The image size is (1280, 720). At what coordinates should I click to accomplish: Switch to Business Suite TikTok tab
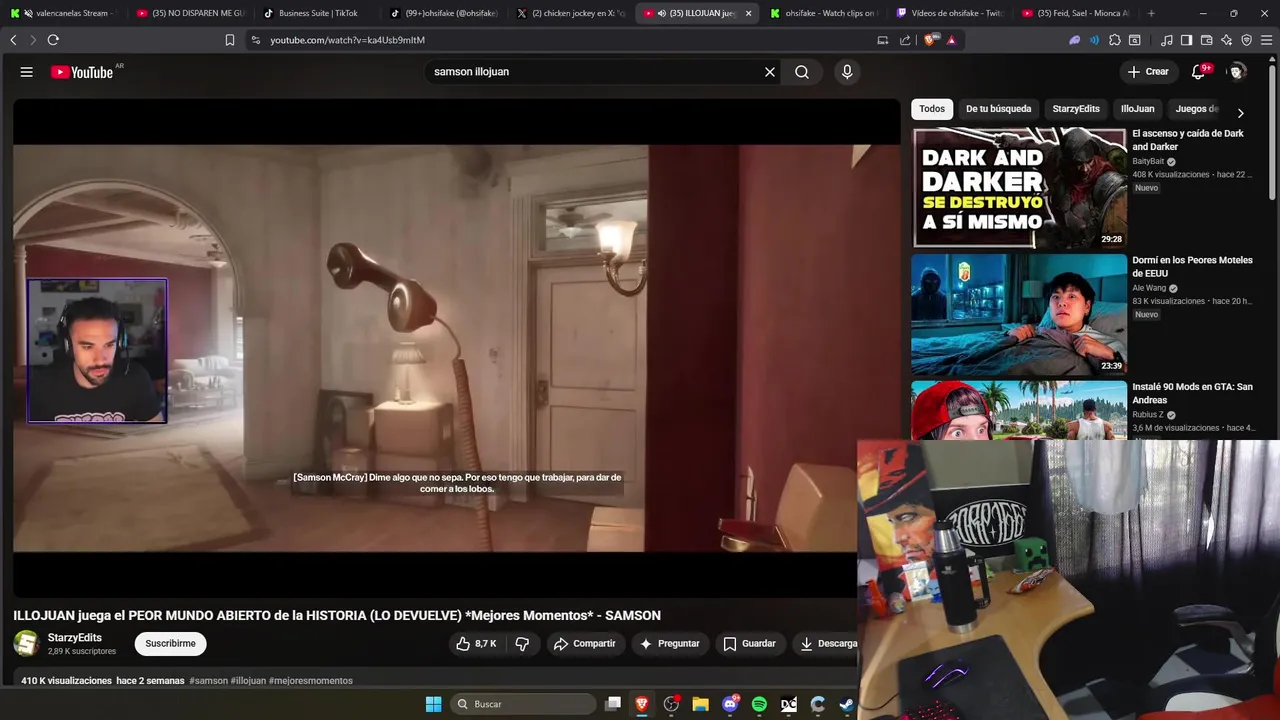[316, 13]
